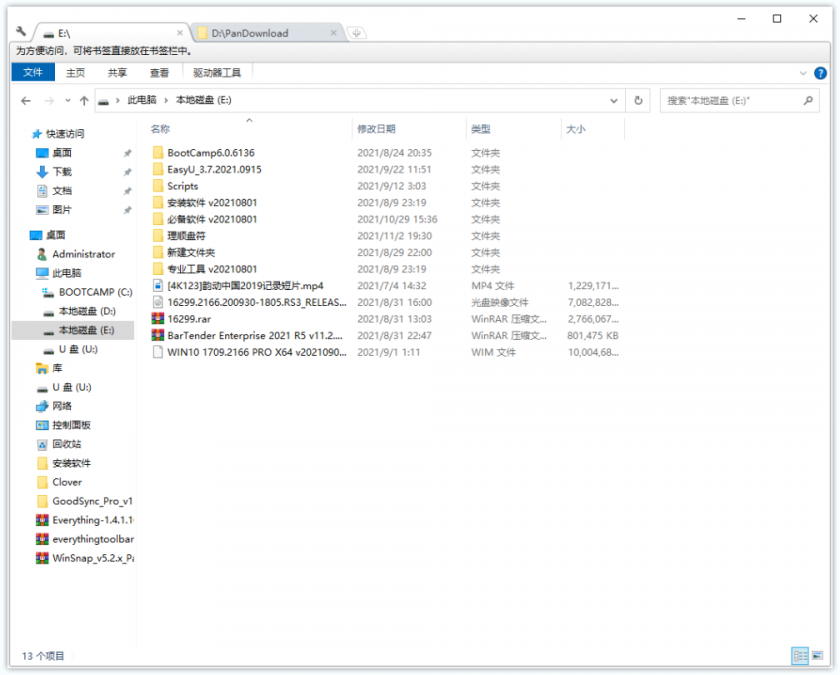Click 此电脑 in the address breadcrumb
840x675 pixels.
pyautogui.click(x=141, y=101)
